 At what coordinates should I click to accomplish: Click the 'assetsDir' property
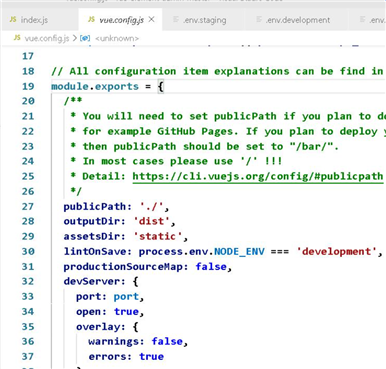[92, 236]
